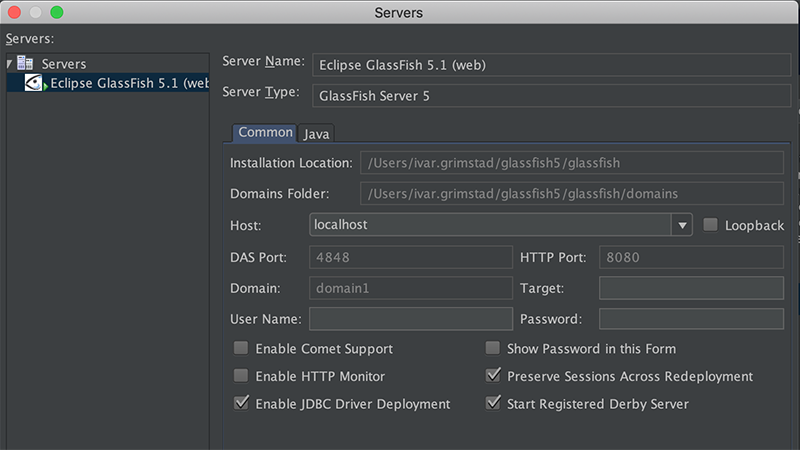The image size is (800, 450).
Task: Click the Target input field
Action: pyautogui.click(x=691, y=288)
